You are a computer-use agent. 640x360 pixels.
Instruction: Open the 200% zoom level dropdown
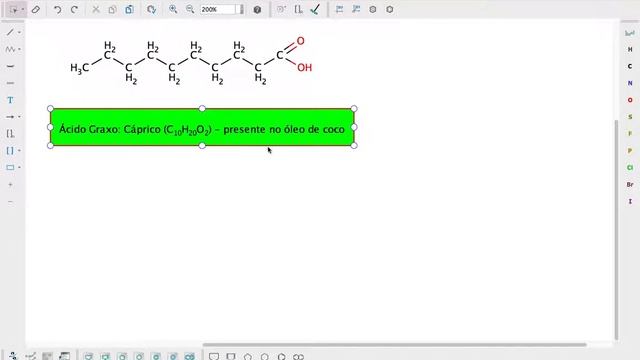[x=241, y=9]
